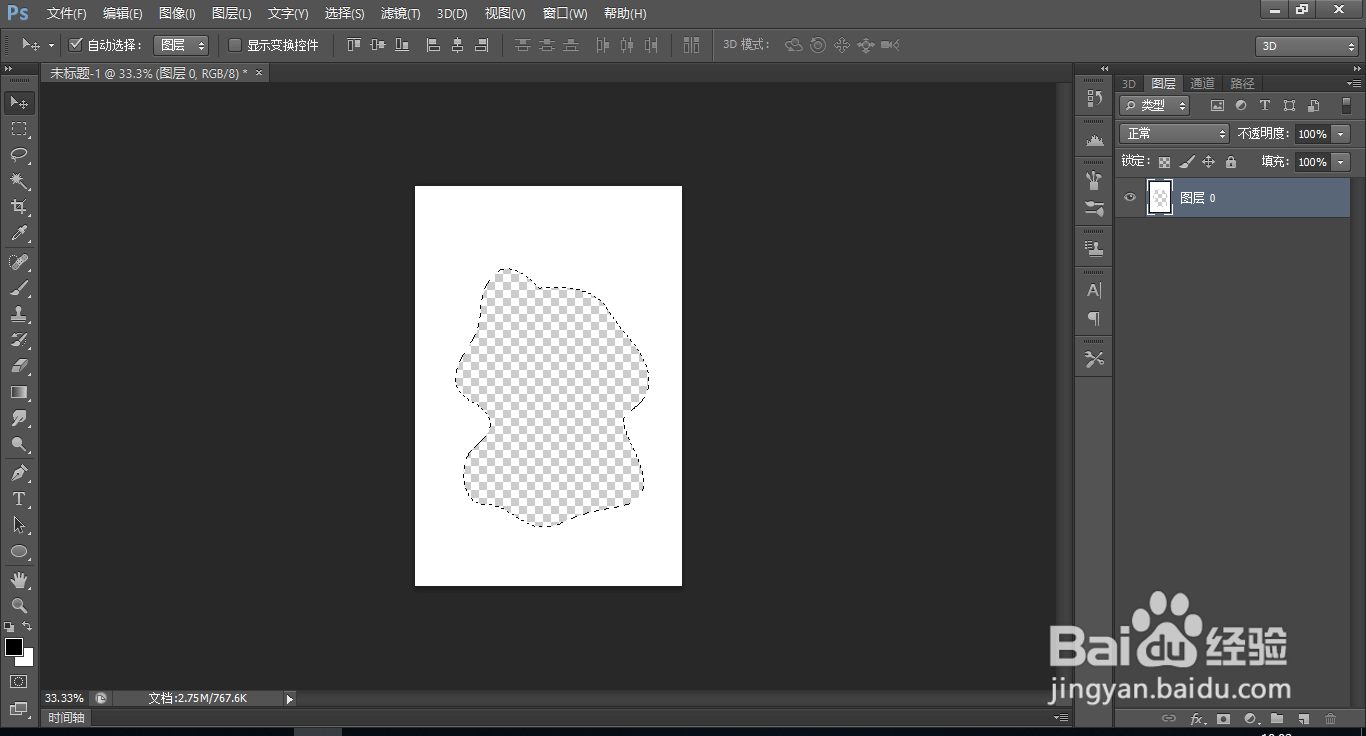Image resolution: width=1366 pixels, height=736 pixels.
Task: Select the Pen tool
Action: (x=19, y=473)
